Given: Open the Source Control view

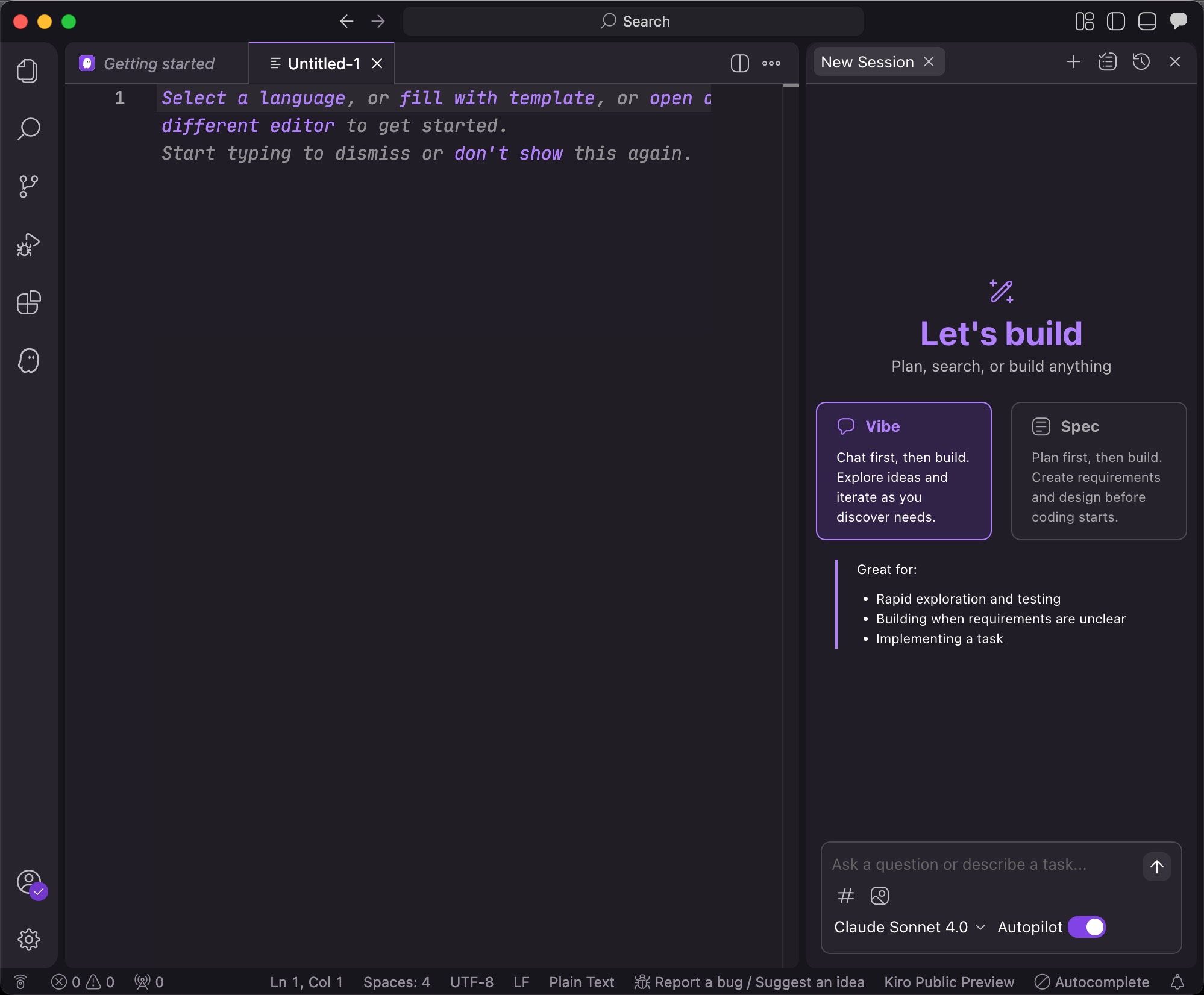Looking at the screenshot, I should click(x=28, y=187).
